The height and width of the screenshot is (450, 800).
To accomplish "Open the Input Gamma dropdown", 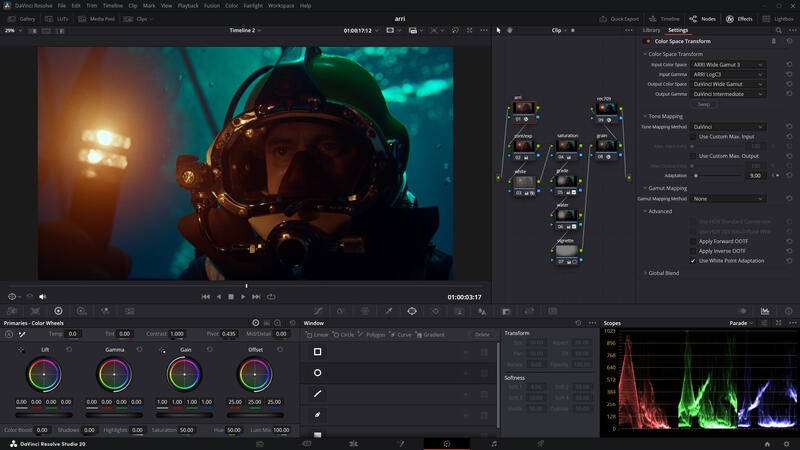I will point(728,74).
